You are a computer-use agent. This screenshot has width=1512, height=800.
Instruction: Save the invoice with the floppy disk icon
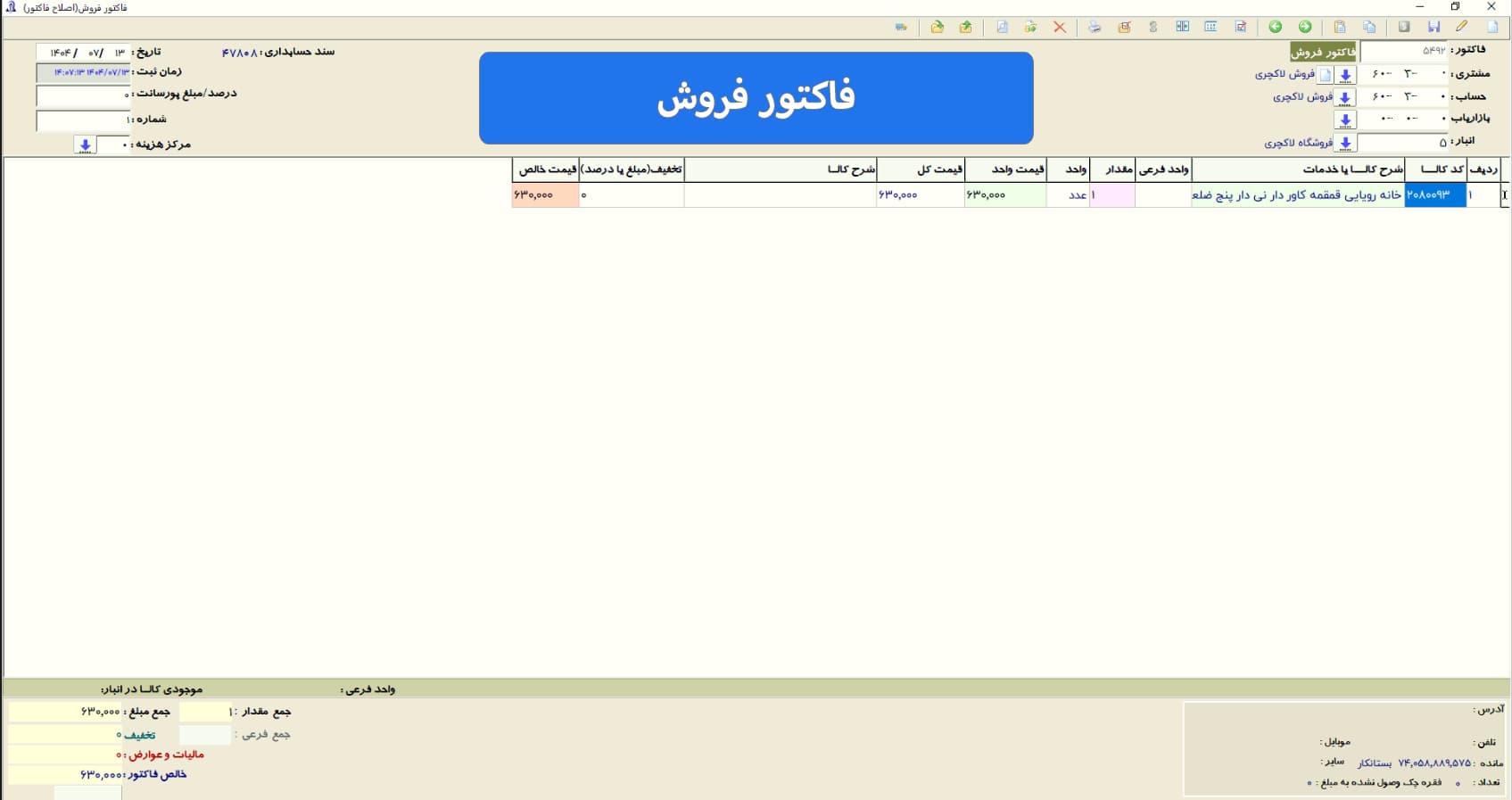(1434, 27)
